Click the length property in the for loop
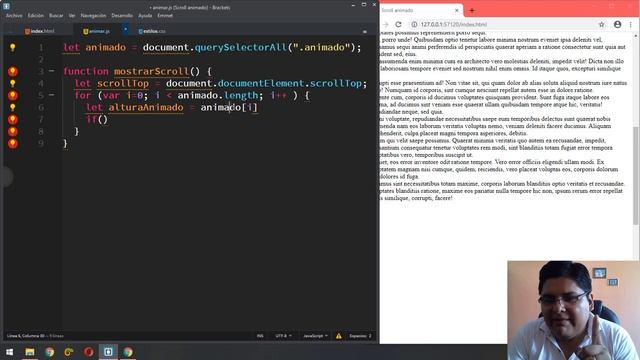This screenshot has width=640, height=360. 241,95
